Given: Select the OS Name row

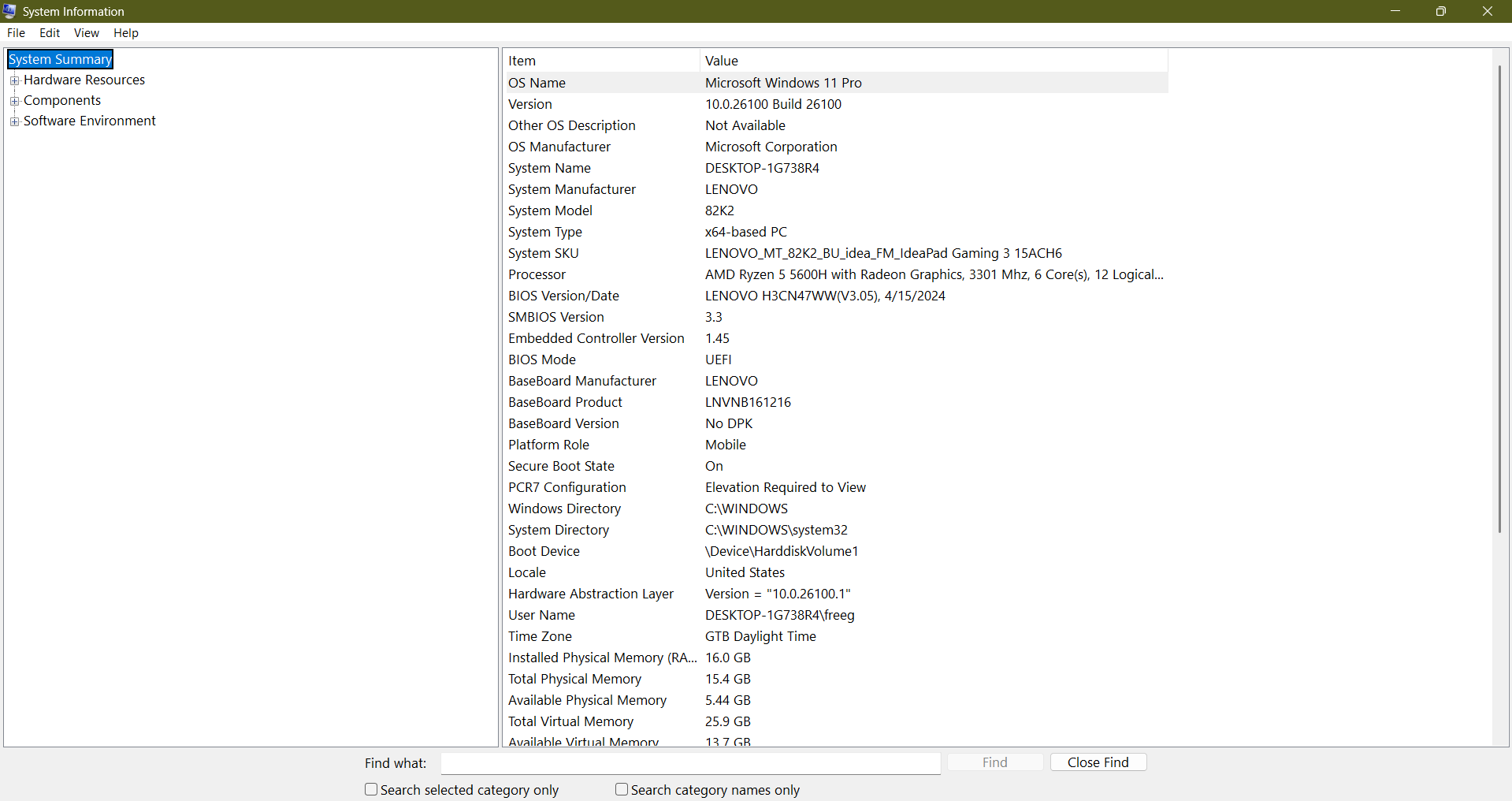Looking at the screenshot, I should 836,83.
